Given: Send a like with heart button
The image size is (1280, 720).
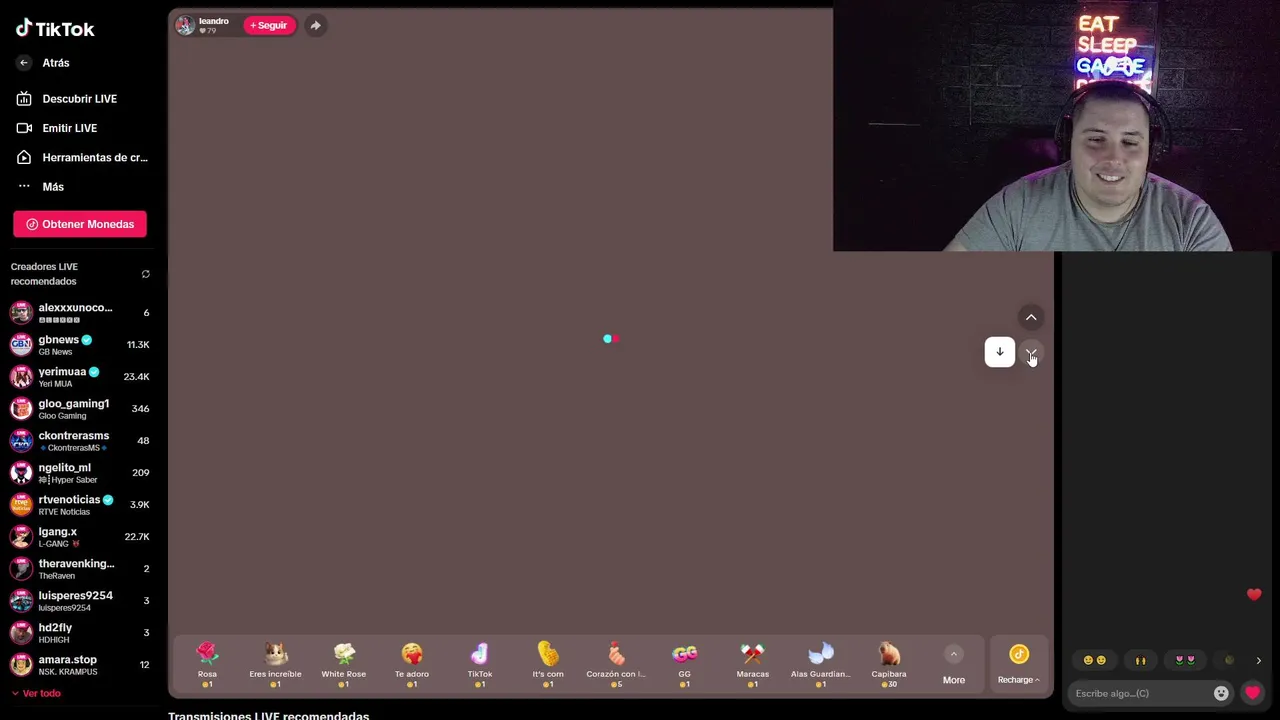Looking at the screenshot, I should (x=1253, y=693).
